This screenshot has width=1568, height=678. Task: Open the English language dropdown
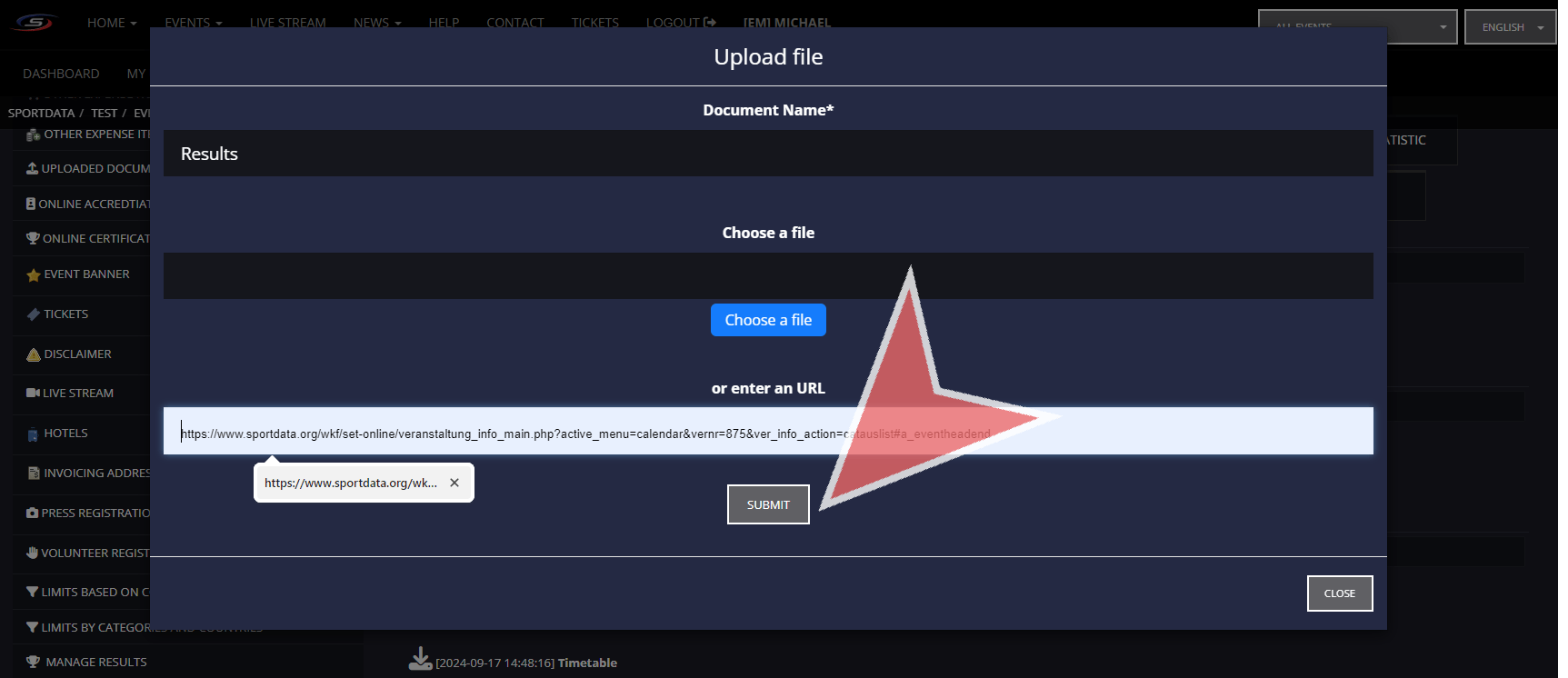(x=1510, y=27)
